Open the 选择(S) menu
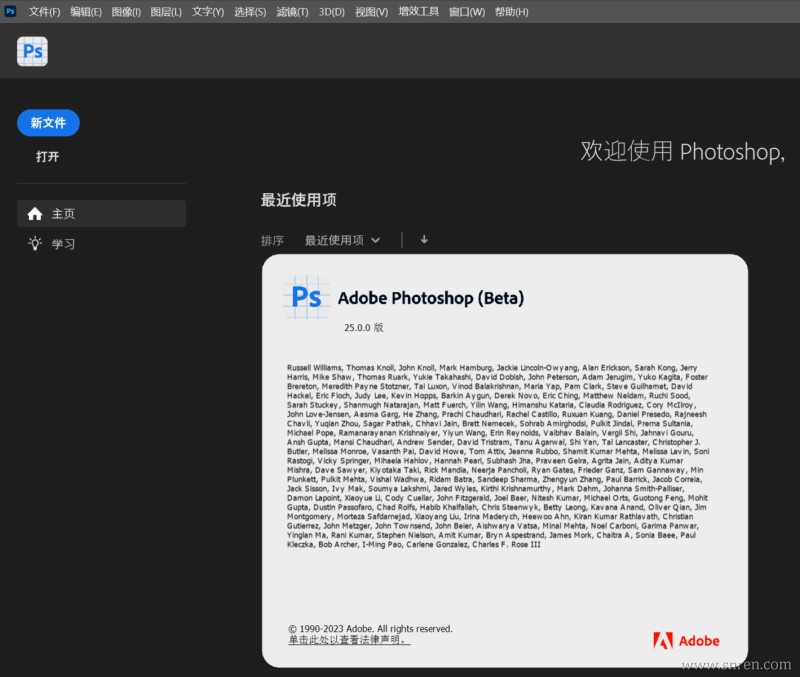This screenshot has height=677, width=800. 250,12
